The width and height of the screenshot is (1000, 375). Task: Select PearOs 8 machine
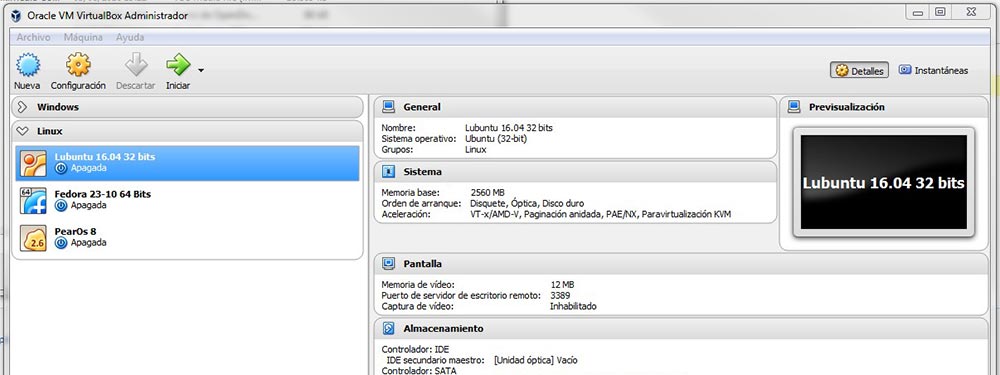point(188,238)
